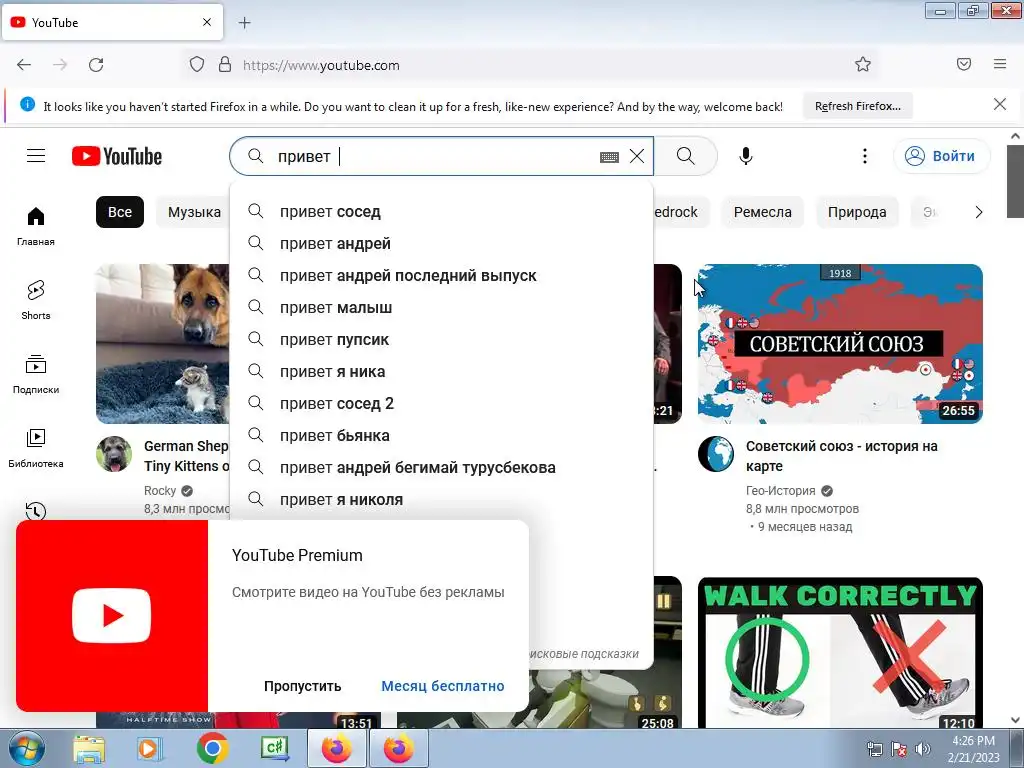Viewport: 1024px width, 768px height.
Task: Select the Природа category chip
Action: (857, 212)
